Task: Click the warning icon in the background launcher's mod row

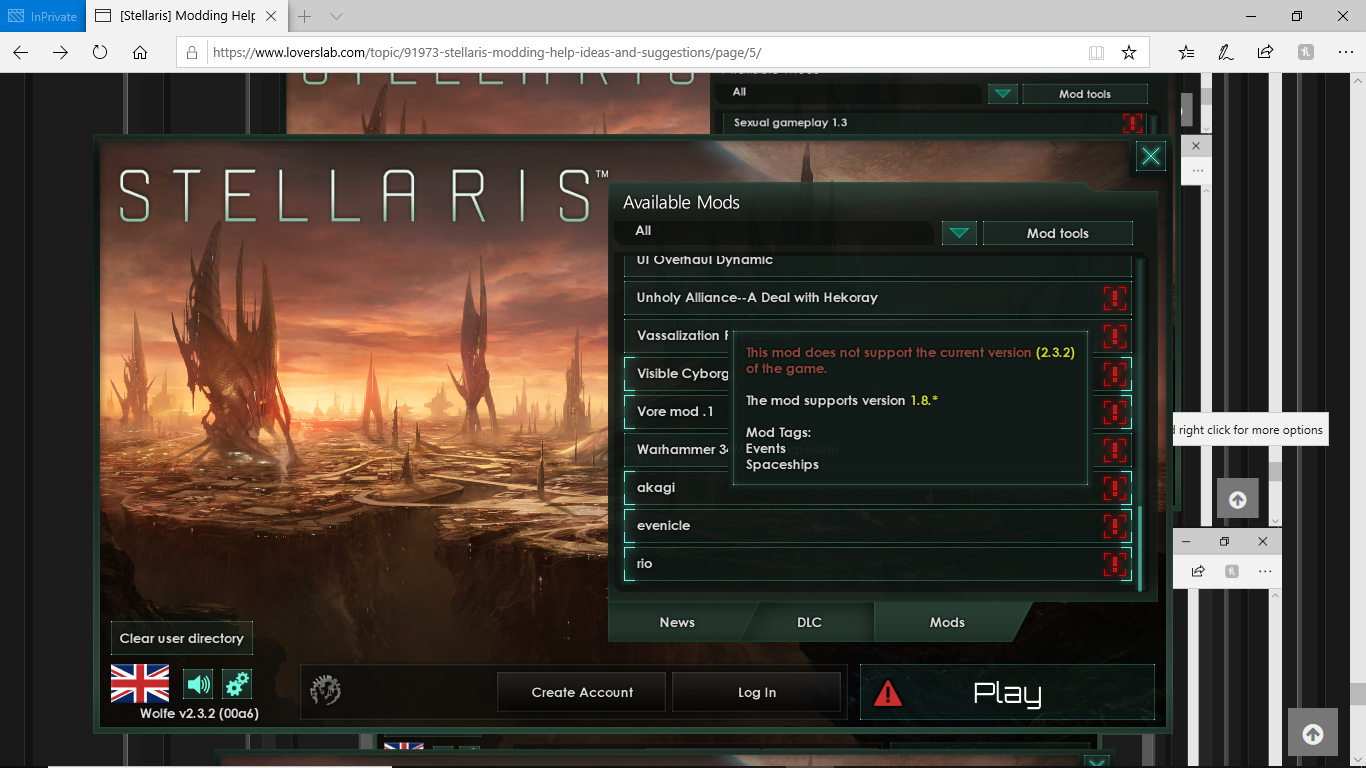Action: click(x=1132, y=123)
